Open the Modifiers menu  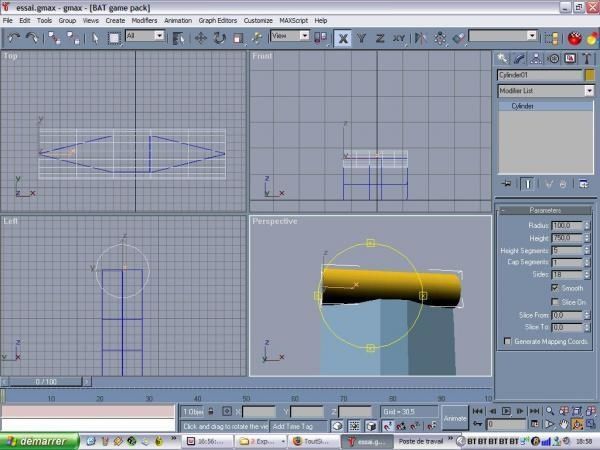point(144,21)
